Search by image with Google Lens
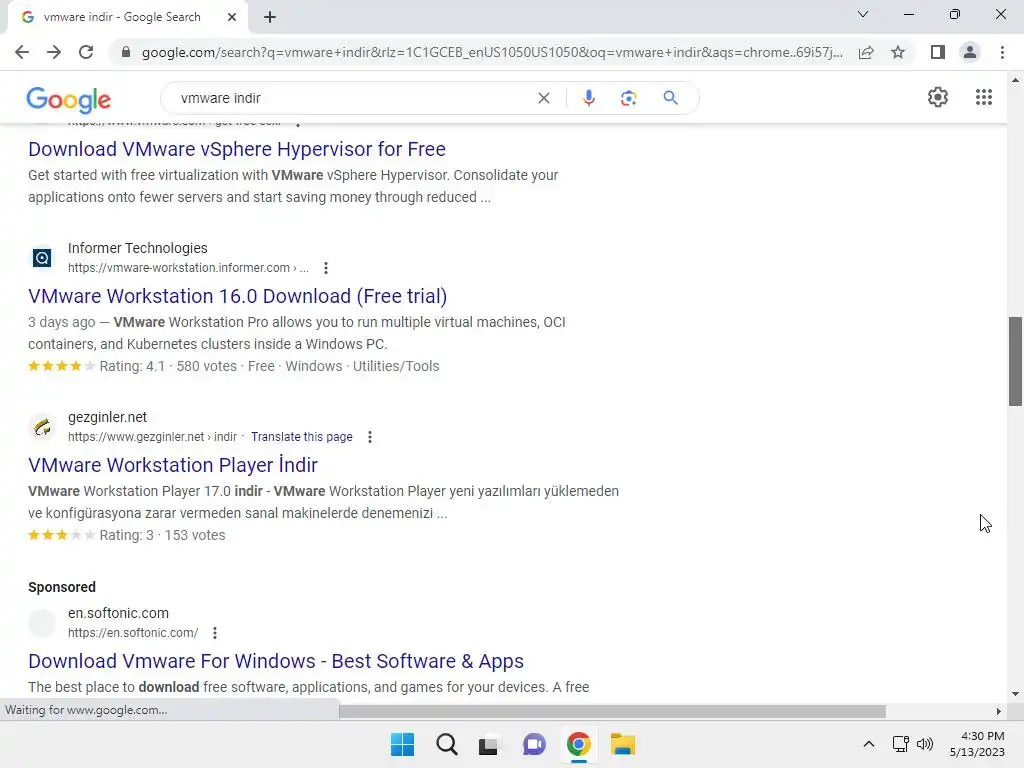 point(628,98)
